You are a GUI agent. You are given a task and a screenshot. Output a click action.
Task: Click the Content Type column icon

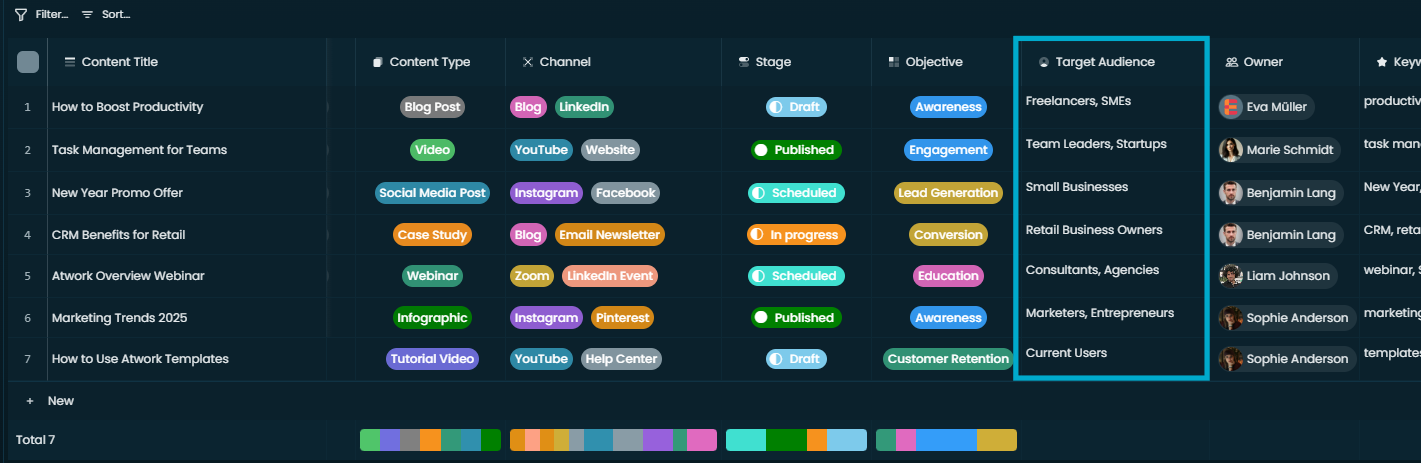point(378,62)
